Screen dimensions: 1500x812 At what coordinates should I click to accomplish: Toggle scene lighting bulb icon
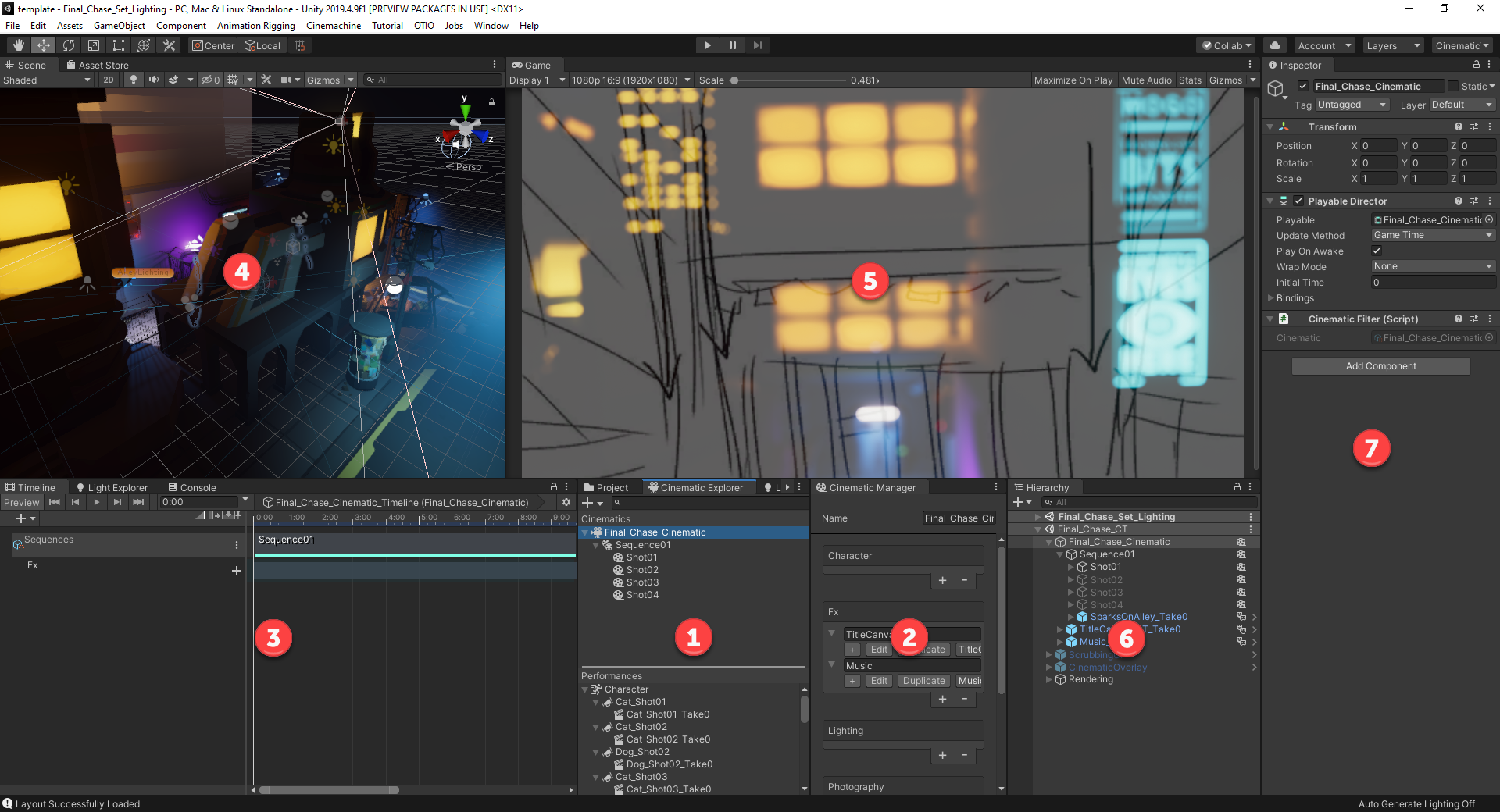pyautogui.click(x=134, y=80)
